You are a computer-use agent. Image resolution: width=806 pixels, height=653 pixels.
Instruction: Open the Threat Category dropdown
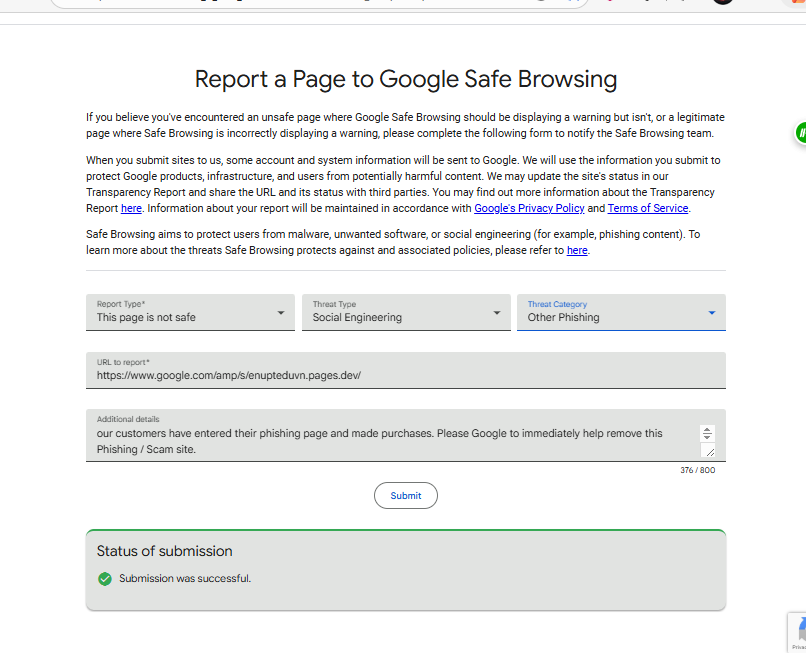coord(621,312)
